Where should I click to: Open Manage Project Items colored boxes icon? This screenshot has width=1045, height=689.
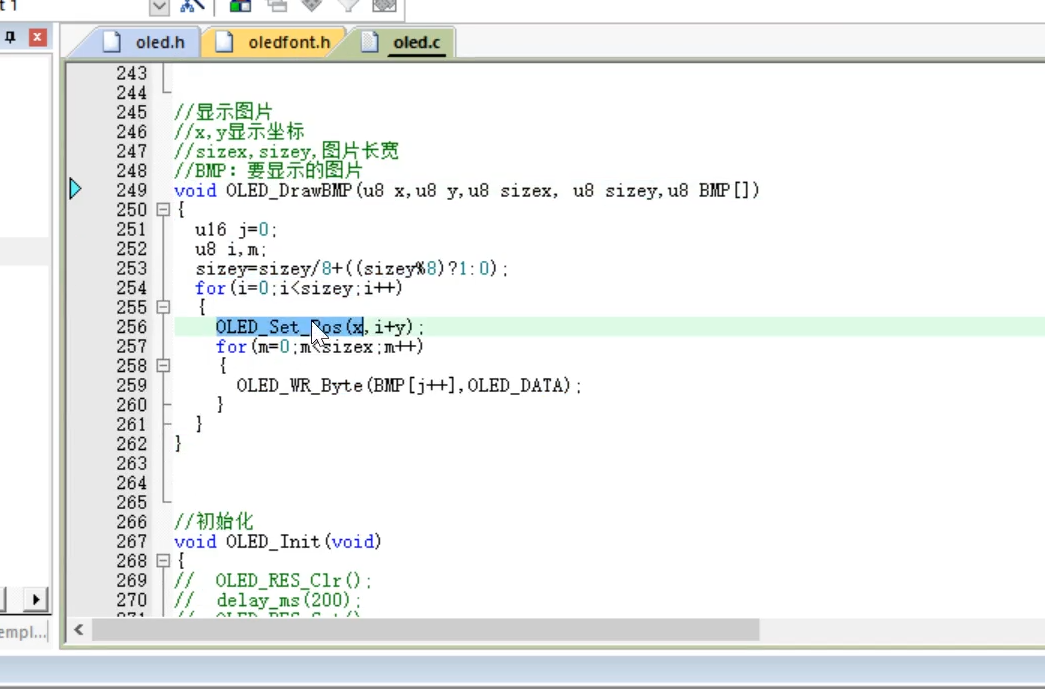pyautogui.click(x=240, y=6)
